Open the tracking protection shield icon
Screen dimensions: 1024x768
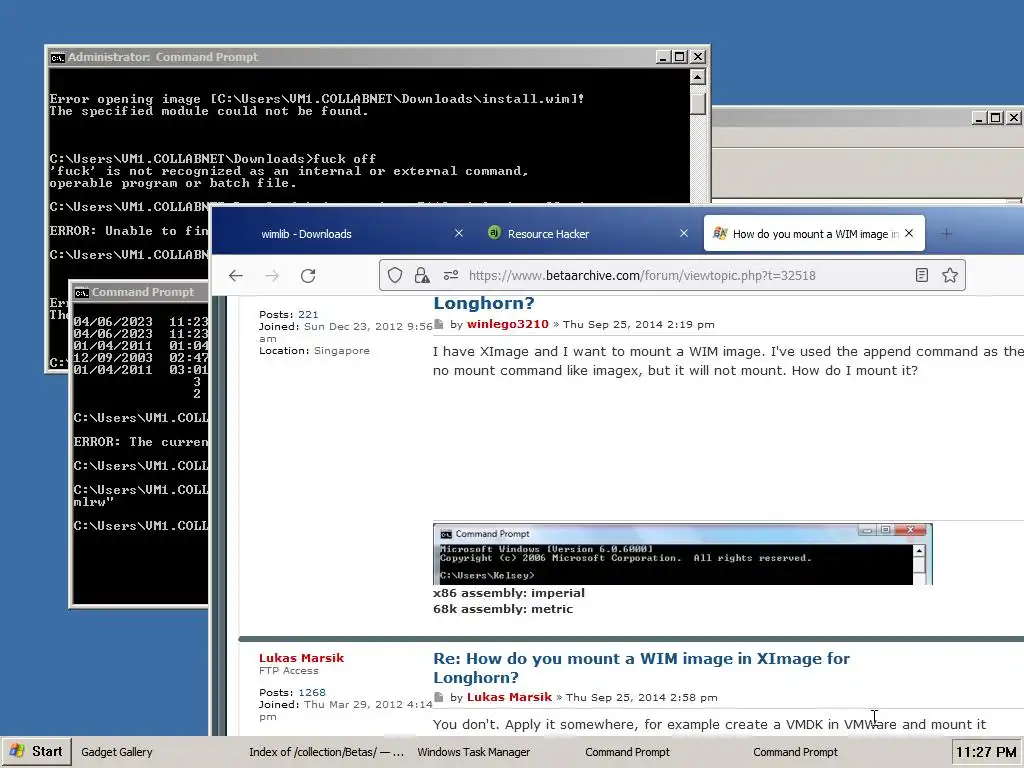[394, 276]
